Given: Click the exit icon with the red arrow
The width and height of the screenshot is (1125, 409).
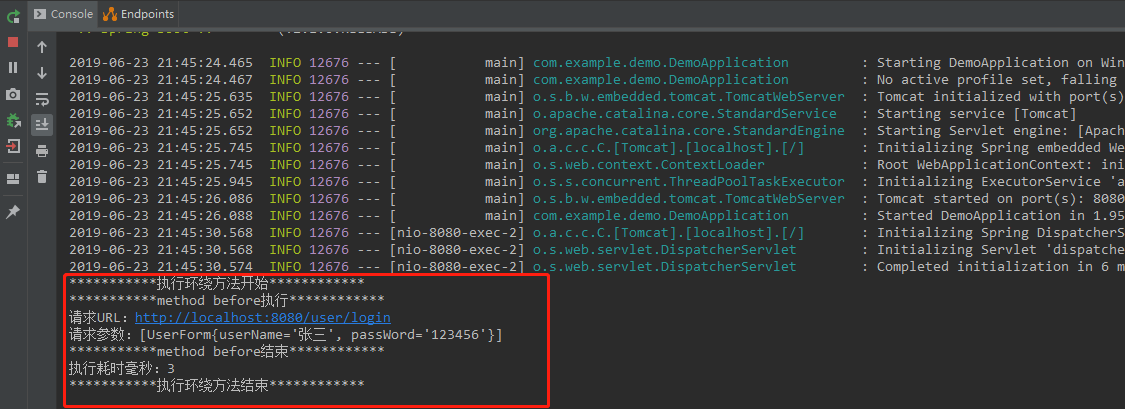Looking at the screenshot, I should coord(13,146).
